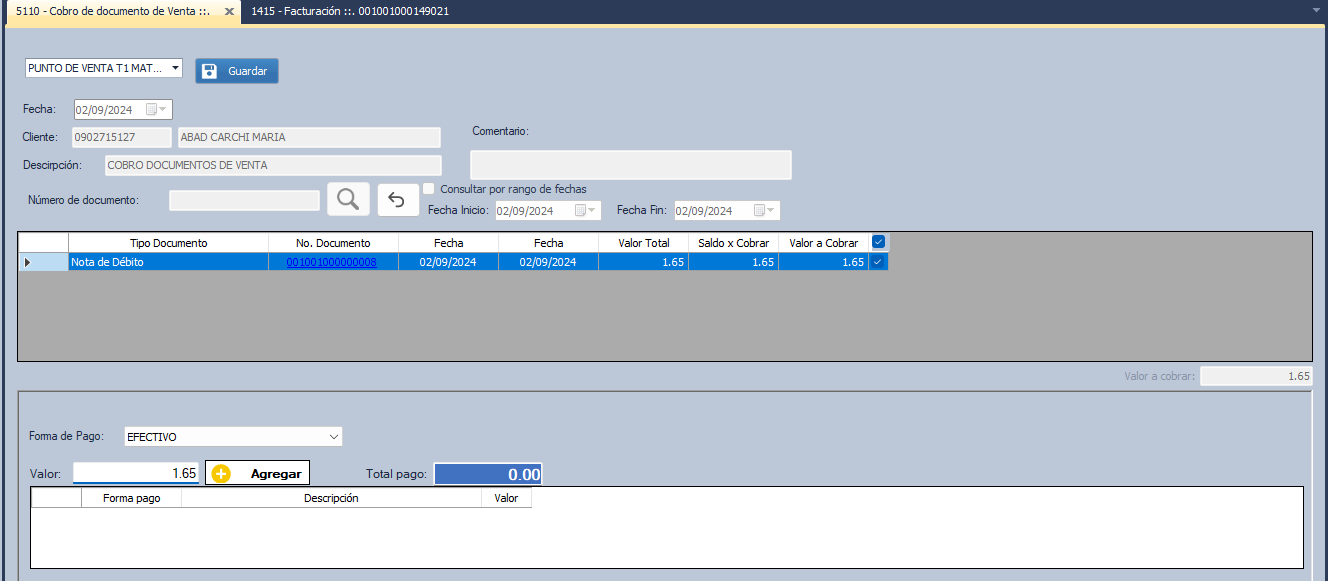Click the Comentario text box
Screen dimensions: 1328x581
[631, 165]
